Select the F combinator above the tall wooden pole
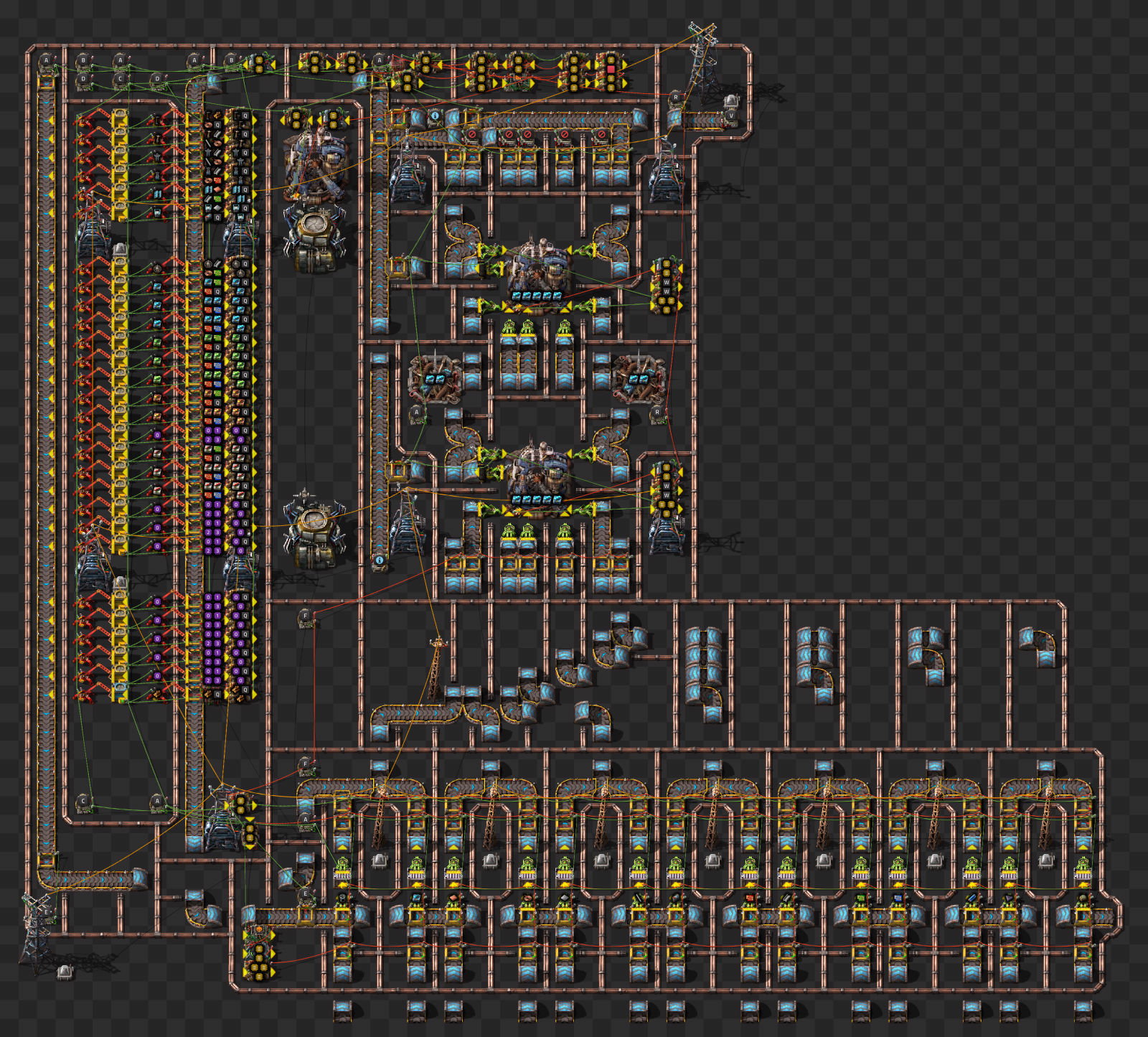1148x1037 pixels. click(306, 617)
